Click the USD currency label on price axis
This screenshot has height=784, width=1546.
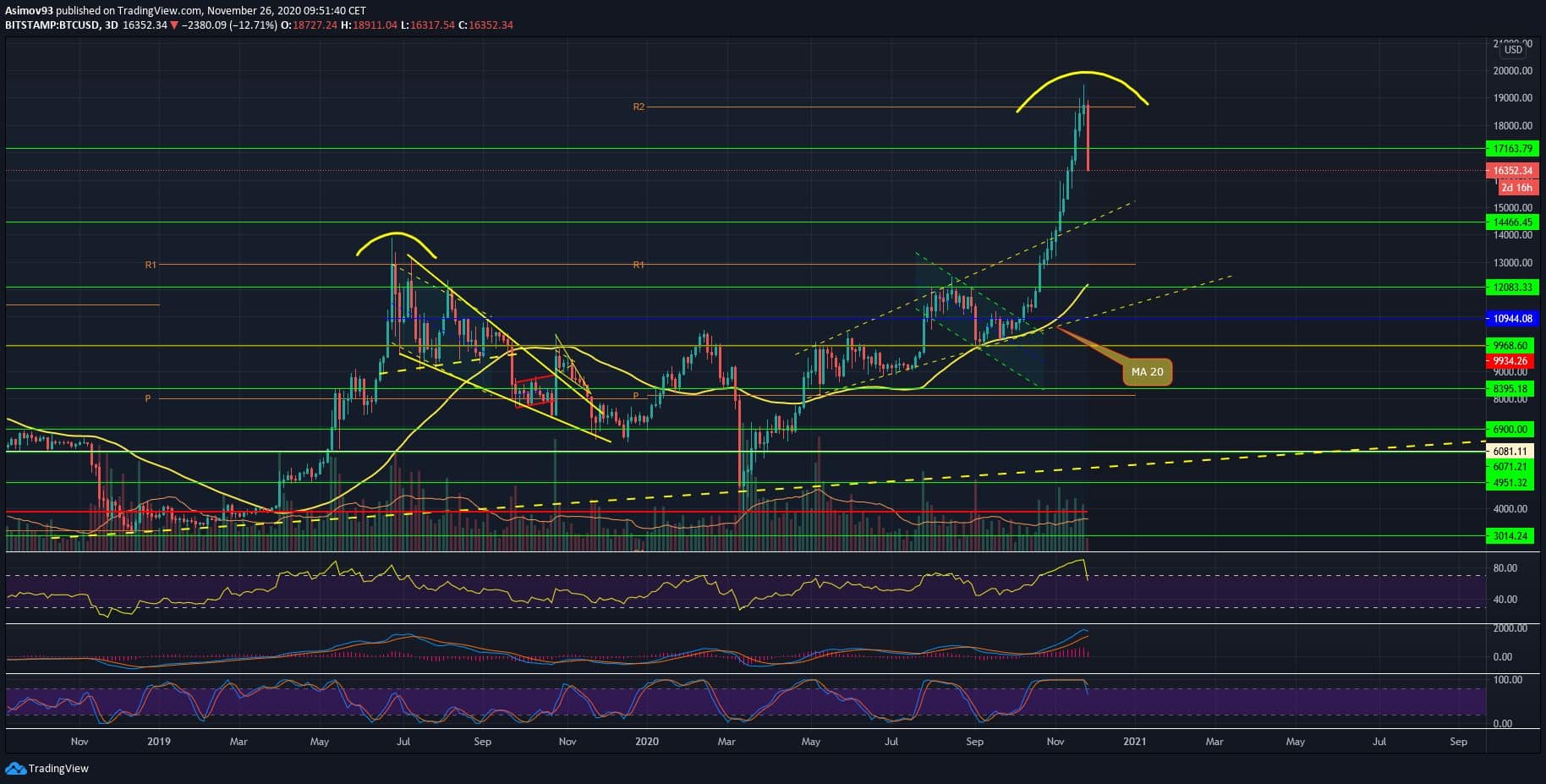click(x=1512, y=51)
